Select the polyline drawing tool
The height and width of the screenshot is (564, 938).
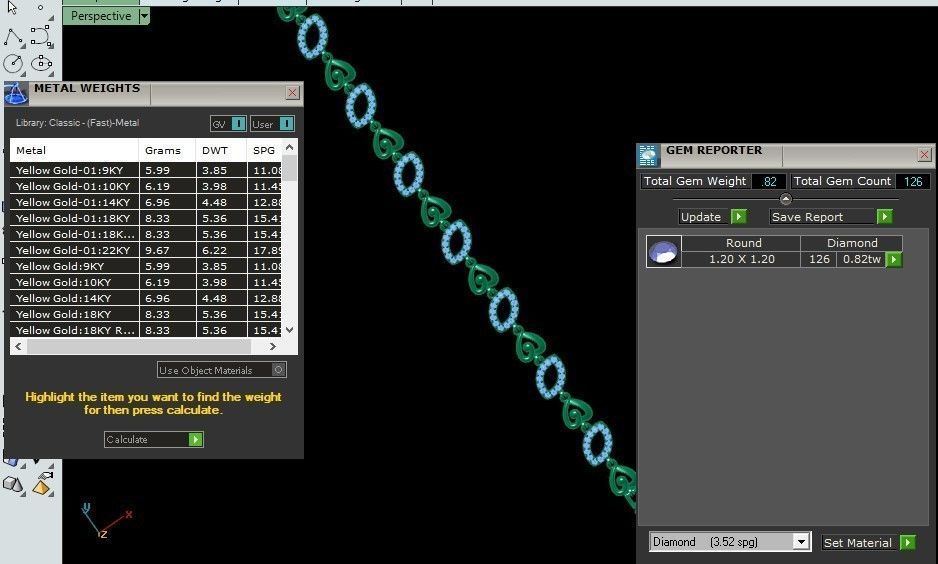[x=13, y=37]
